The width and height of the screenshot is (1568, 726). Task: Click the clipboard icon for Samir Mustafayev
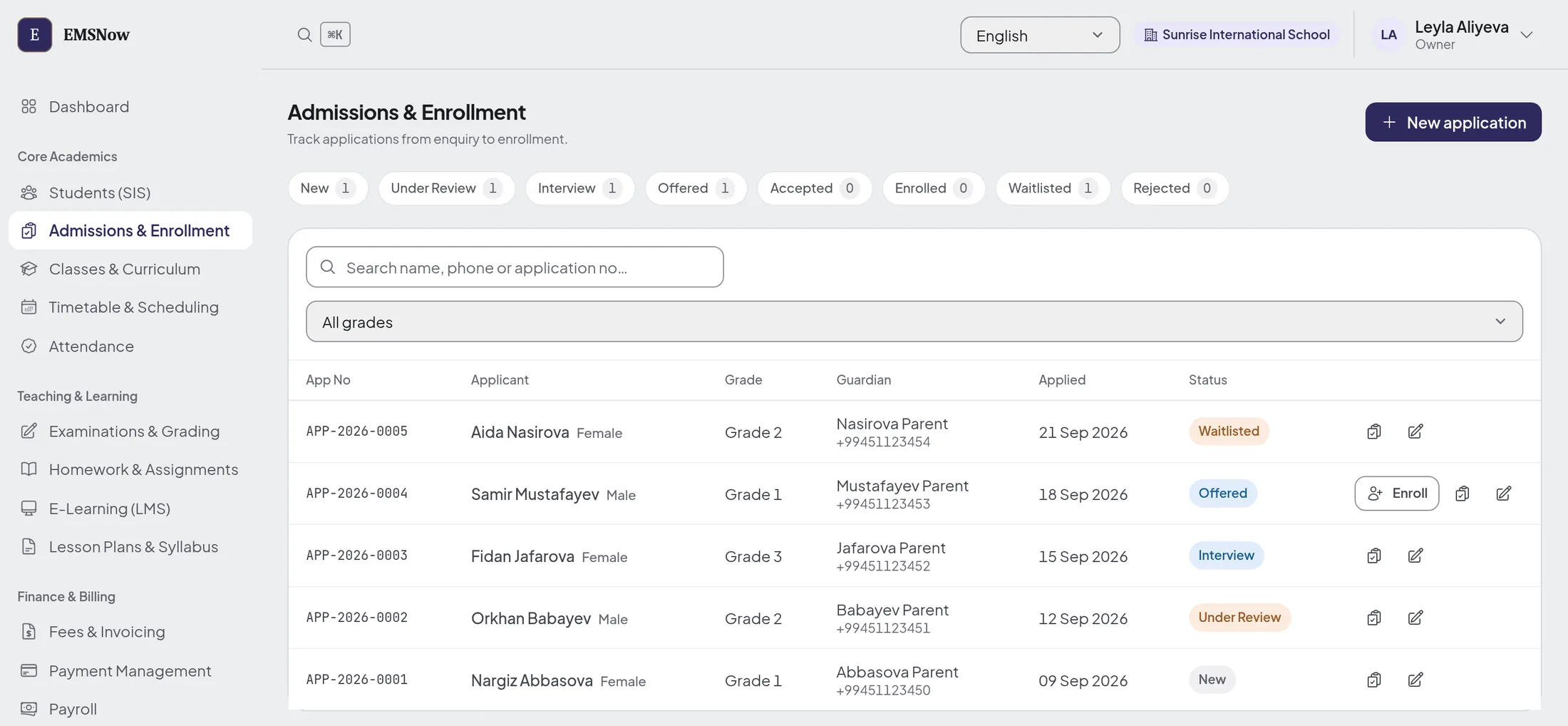pos(1463,494)
